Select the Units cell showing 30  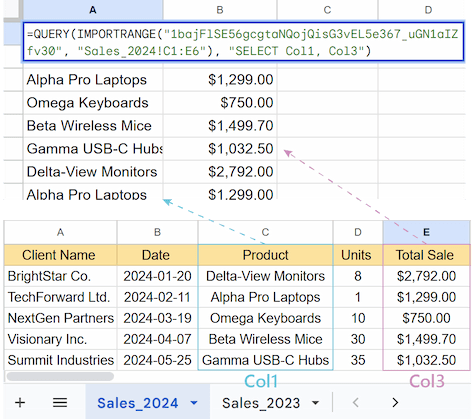point(358,339)
